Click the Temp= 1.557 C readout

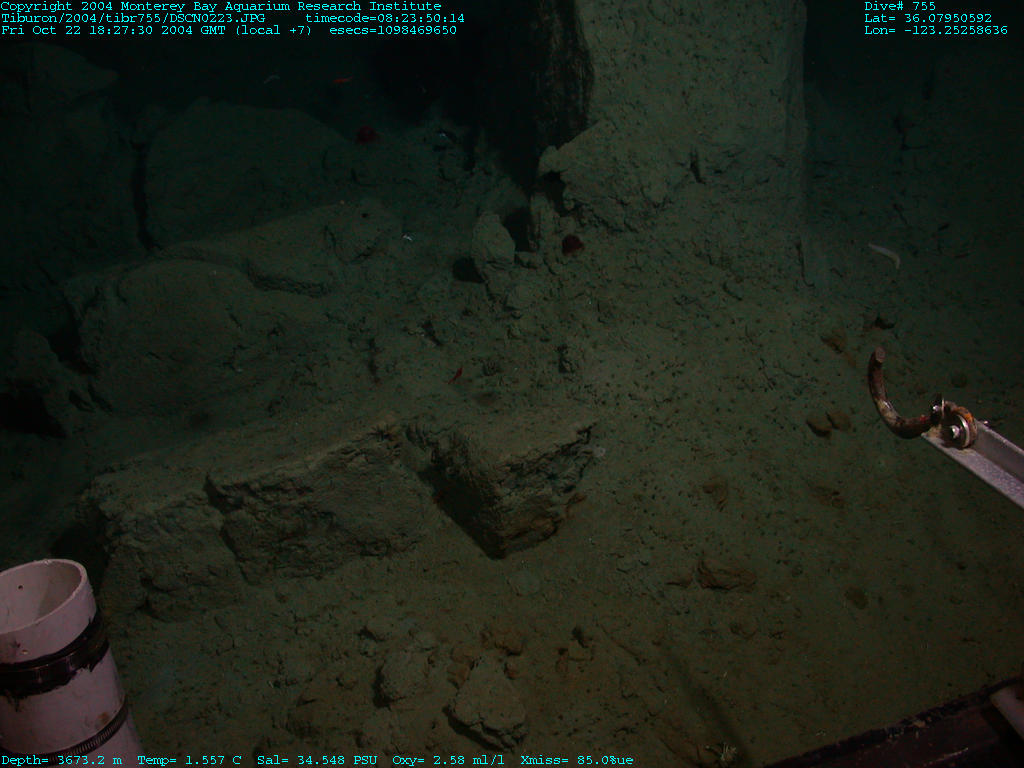(190, 761)
